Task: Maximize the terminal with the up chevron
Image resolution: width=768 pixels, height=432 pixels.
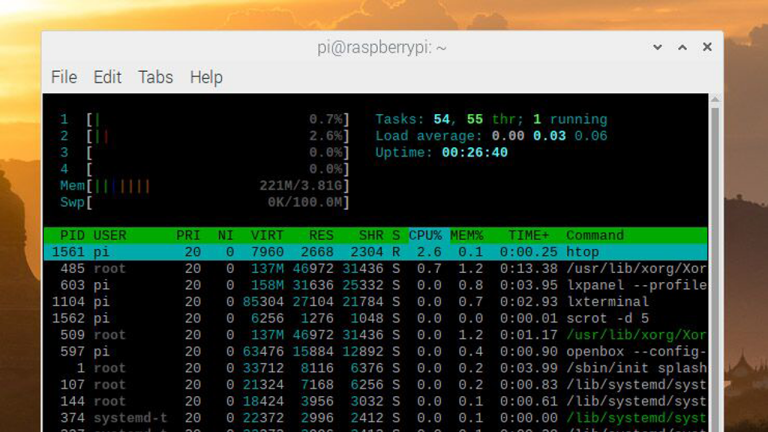Action: pyautogui.click(x=682, y=47)
